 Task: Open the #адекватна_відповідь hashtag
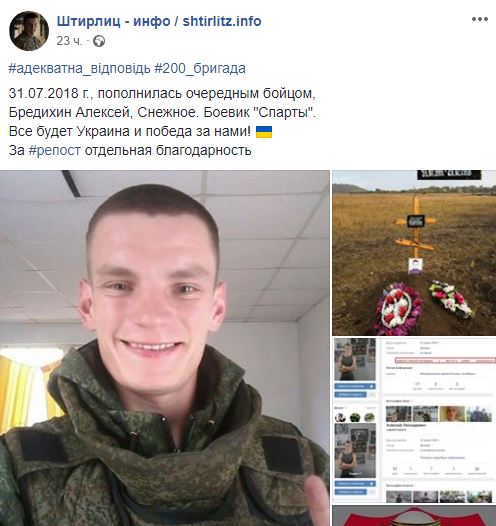point(79,68)
